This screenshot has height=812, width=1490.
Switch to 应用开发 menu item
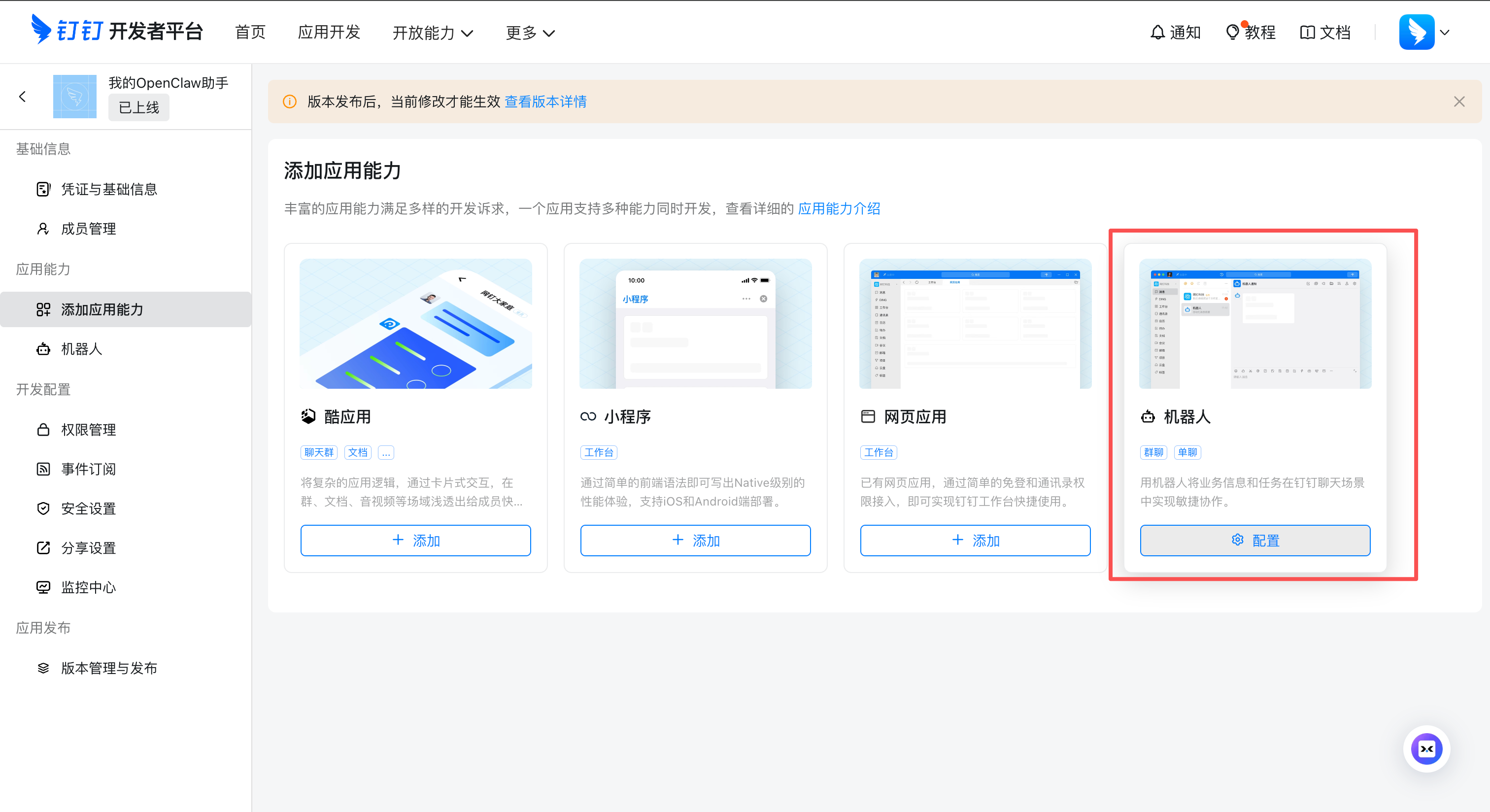(x=328, y=33)
